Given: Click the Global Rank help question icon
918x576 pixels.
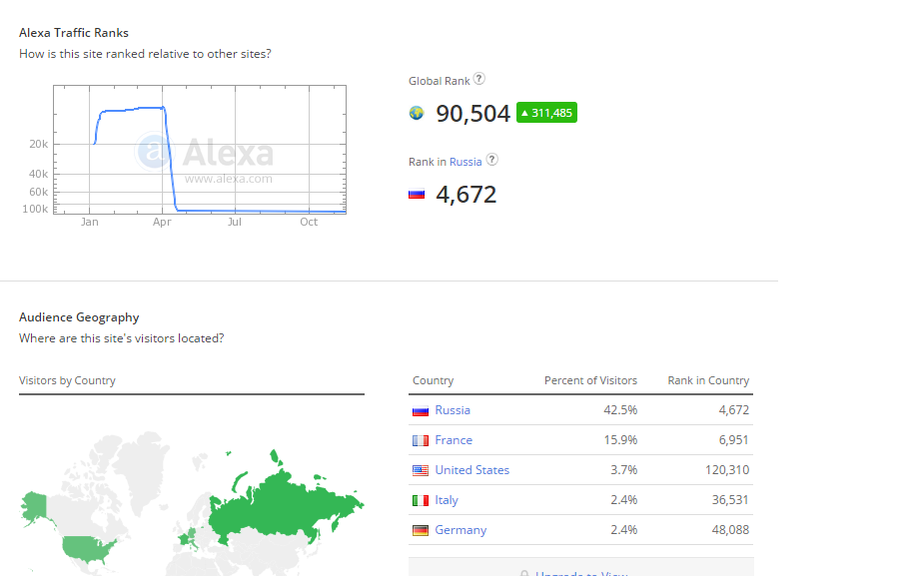Looking at the screenshot, I should (x=479, y=78).
